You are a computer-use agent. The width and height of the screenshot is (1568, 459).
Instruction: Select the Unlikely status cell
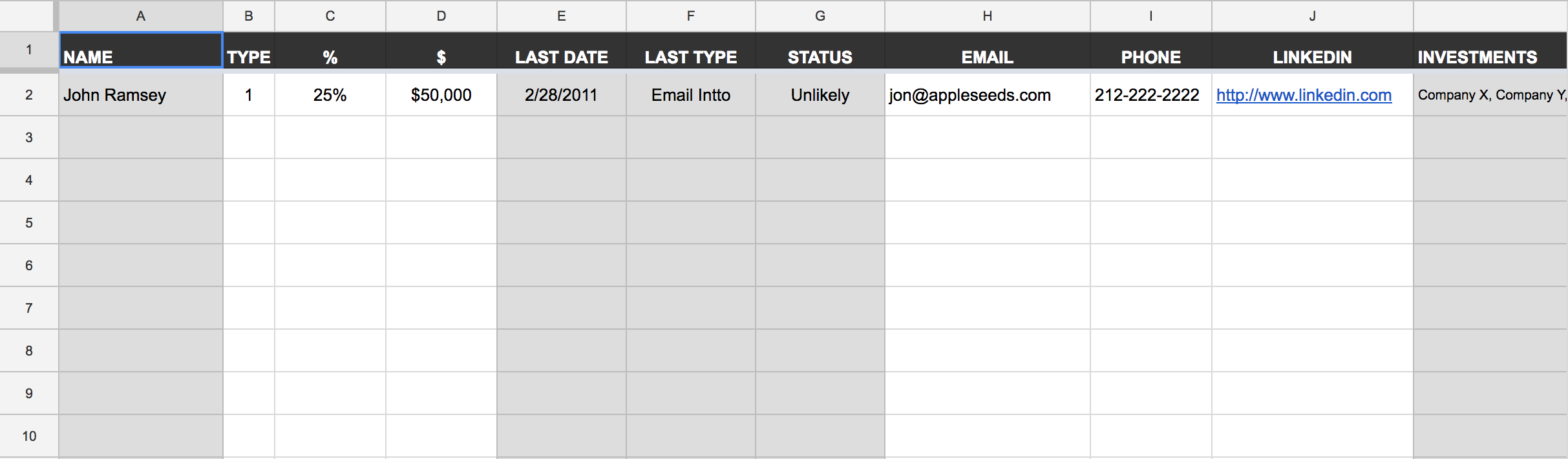click(x=820, y=95)
